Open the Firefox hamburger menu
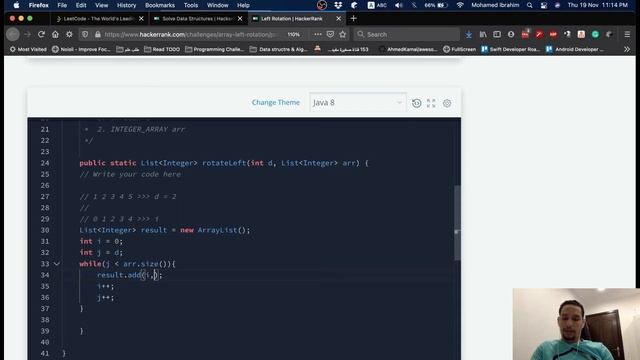Screen dimensions: 640x360 [627, 35]
